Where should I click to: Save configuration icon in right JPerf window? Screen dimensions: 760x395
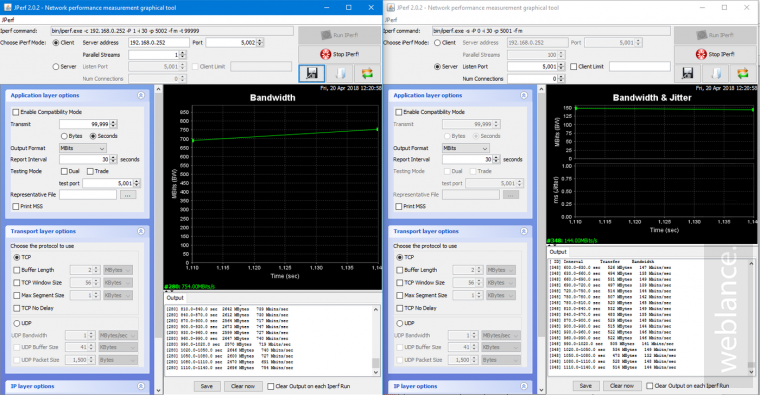pos(687,74)
